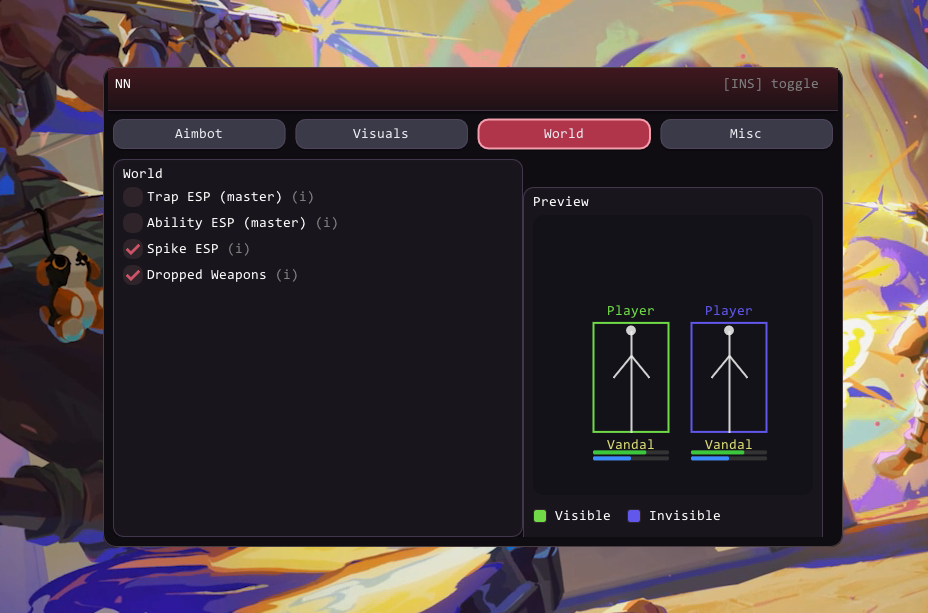Click the info icon beside Ability ESP
Image resolution: width=928 pixels, height=613 pixels.
(327, 223)
